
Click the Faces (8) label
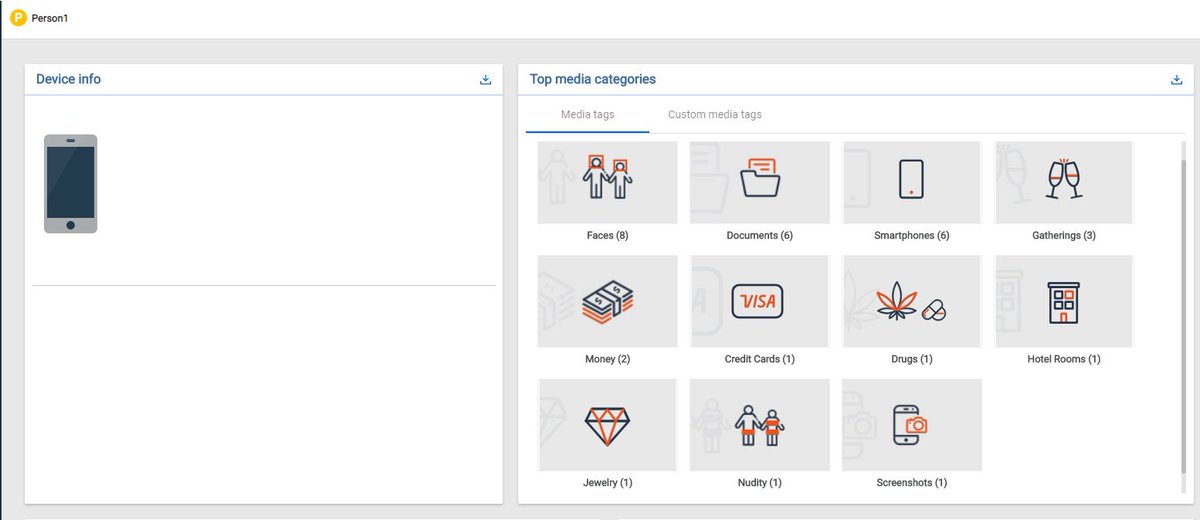click(608, 236)
